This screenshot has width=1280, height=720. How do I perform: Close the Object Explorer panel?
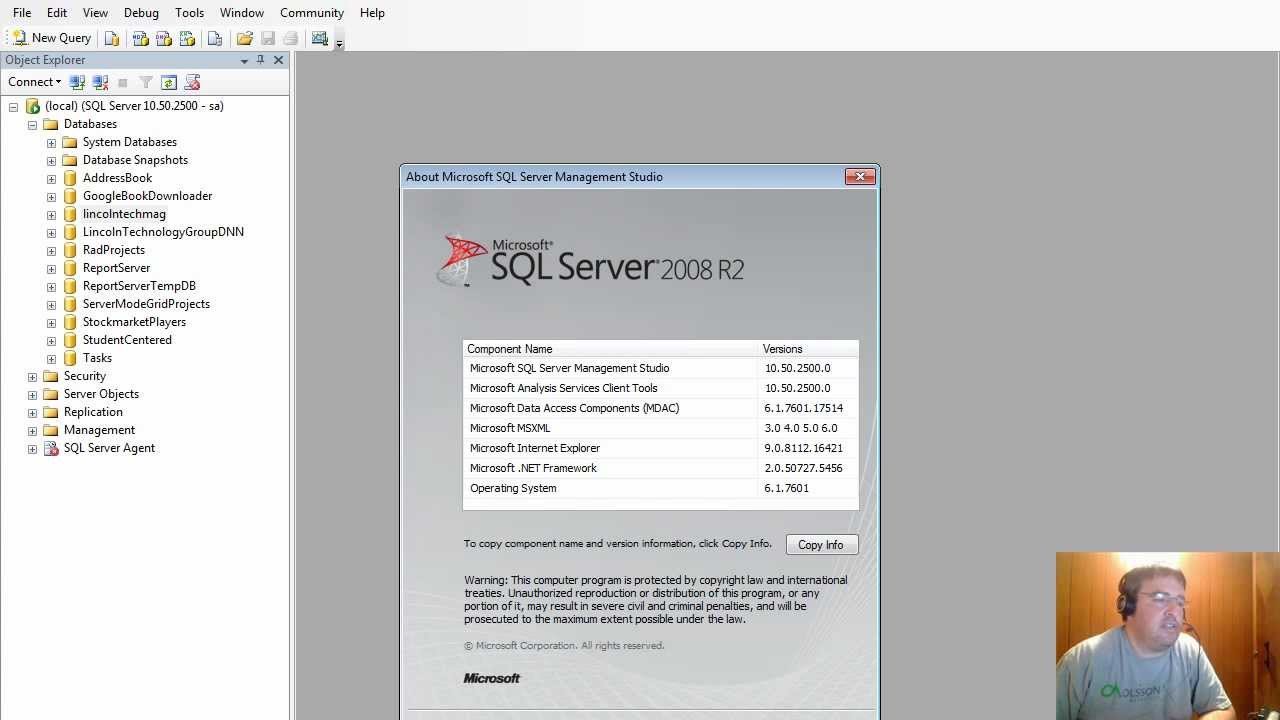coord(278,60)
